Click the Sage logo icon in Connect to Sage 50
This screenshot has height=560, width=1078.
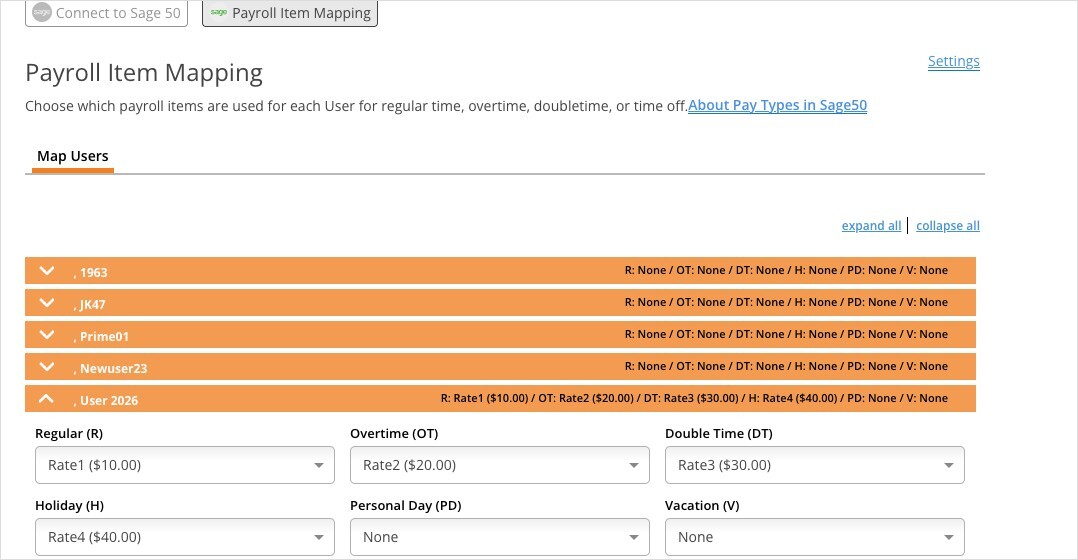coord(42,12)
